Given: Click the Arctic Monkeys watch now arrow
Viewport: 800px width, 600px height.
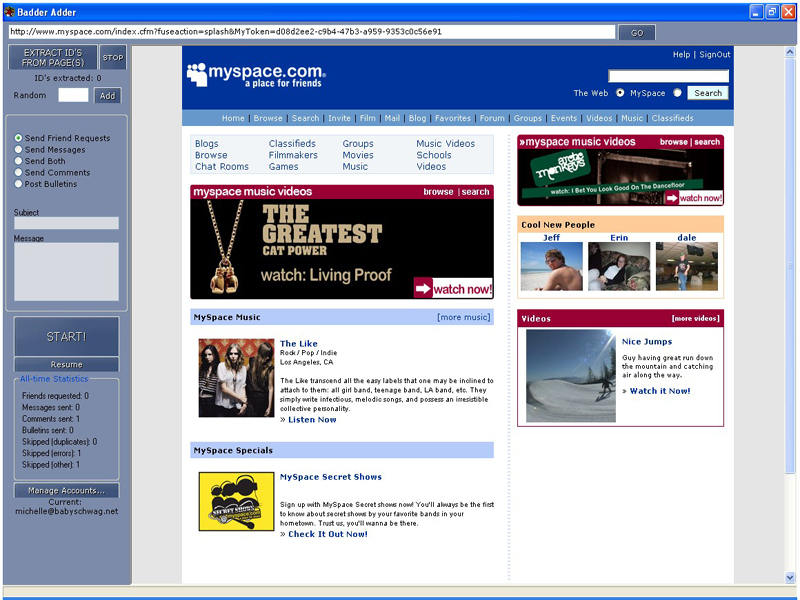Looking at the screenshot, I should (x=672, y=198).
